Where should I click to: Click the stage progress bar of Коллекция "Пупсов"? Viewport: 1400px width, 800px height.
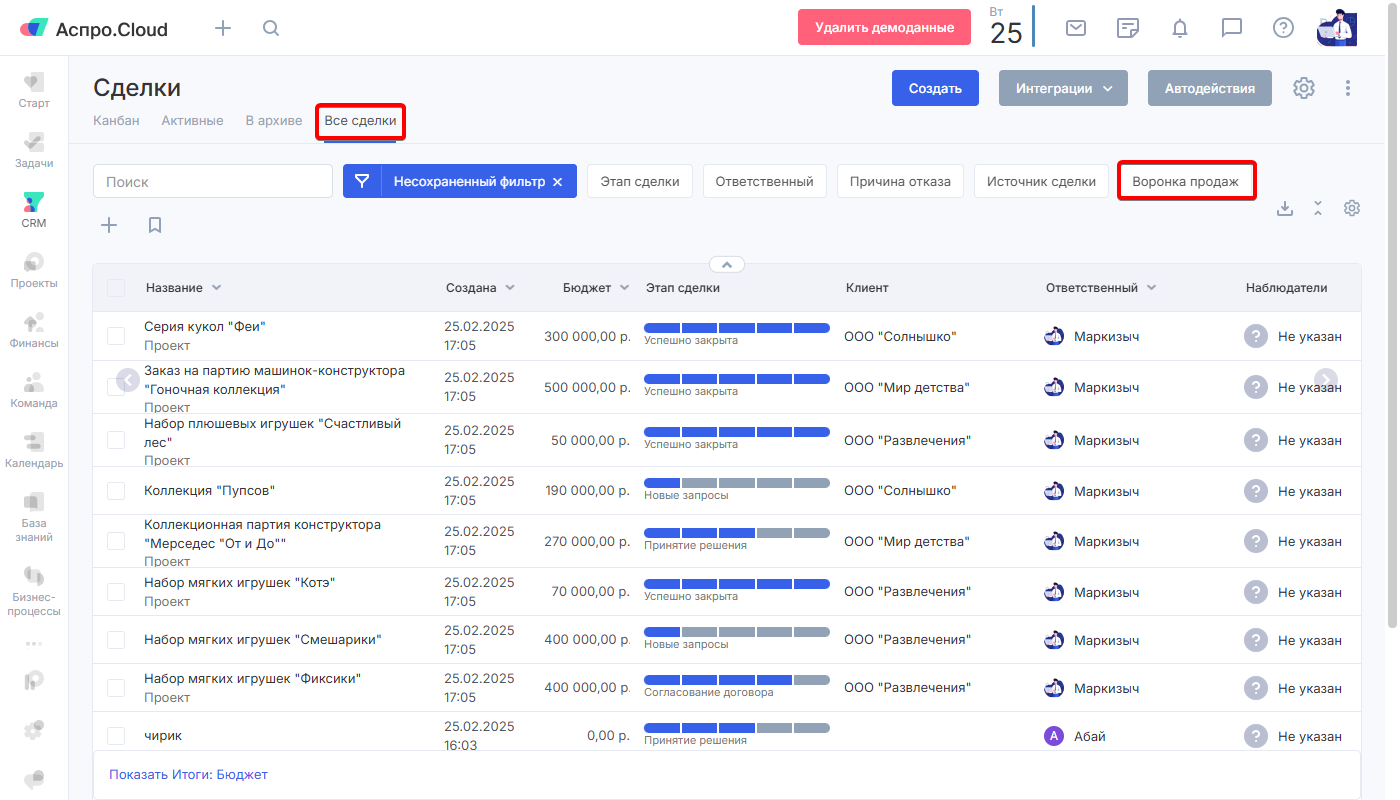(736, 483)
